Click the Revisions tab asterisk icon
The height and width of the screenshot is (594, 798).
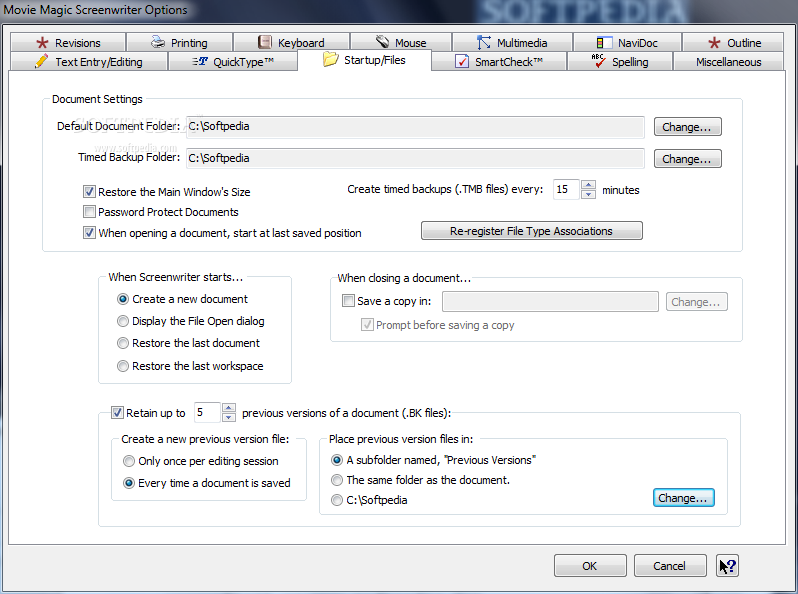[x=42, y=43]
